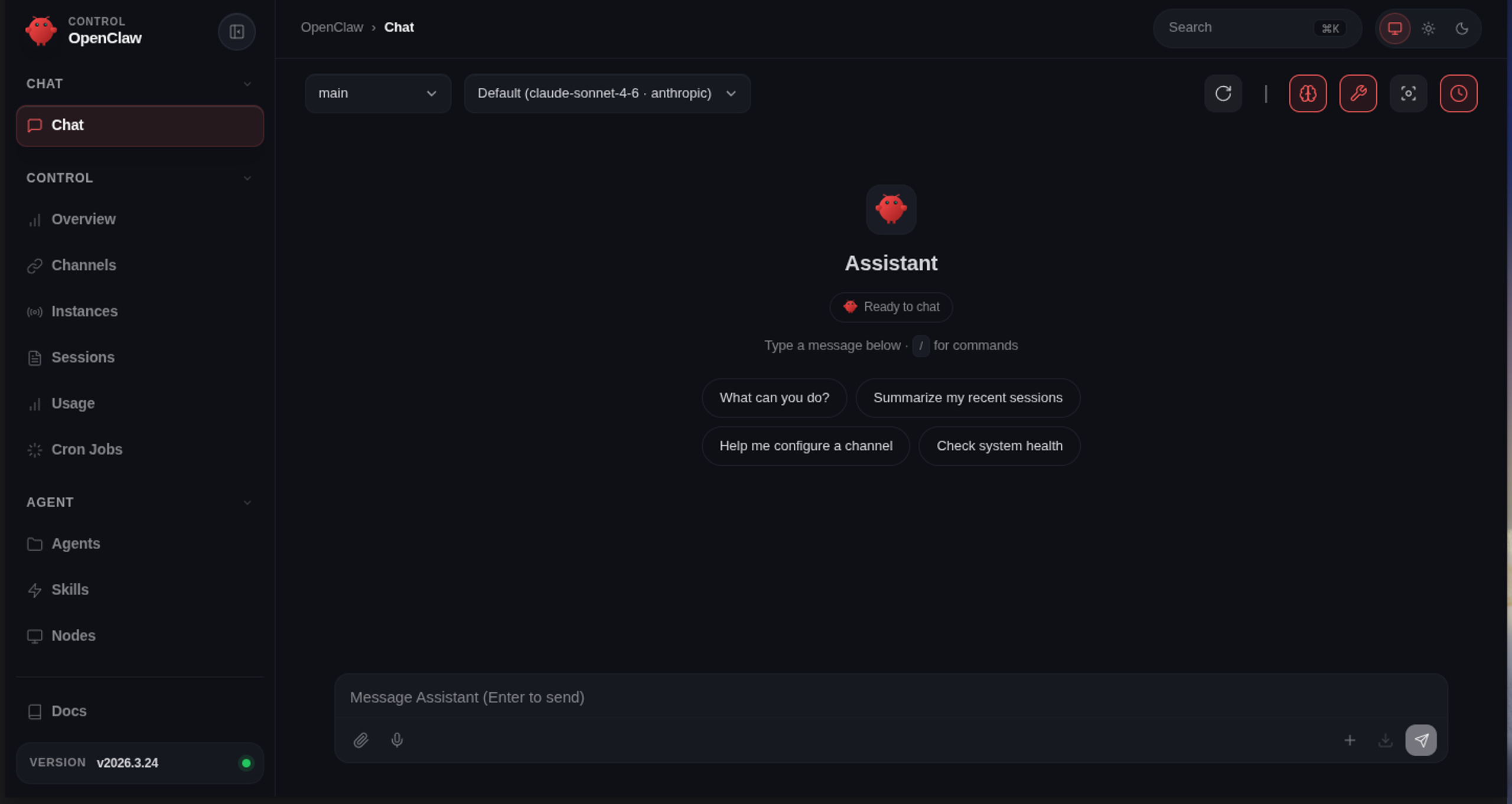Focus the Message Assistant text box
This screenshot has width=1512, height=804.
[891, 698]
